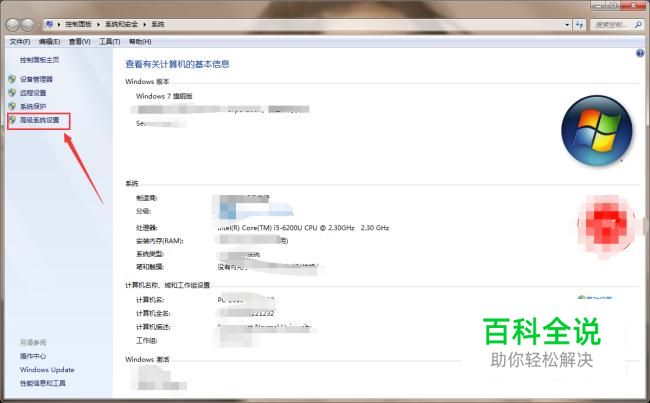This screenshot has height=403, width=650.
Task: Click shield icon beside 系统保护
Action: pyautogui.click(x=12, y=106)
